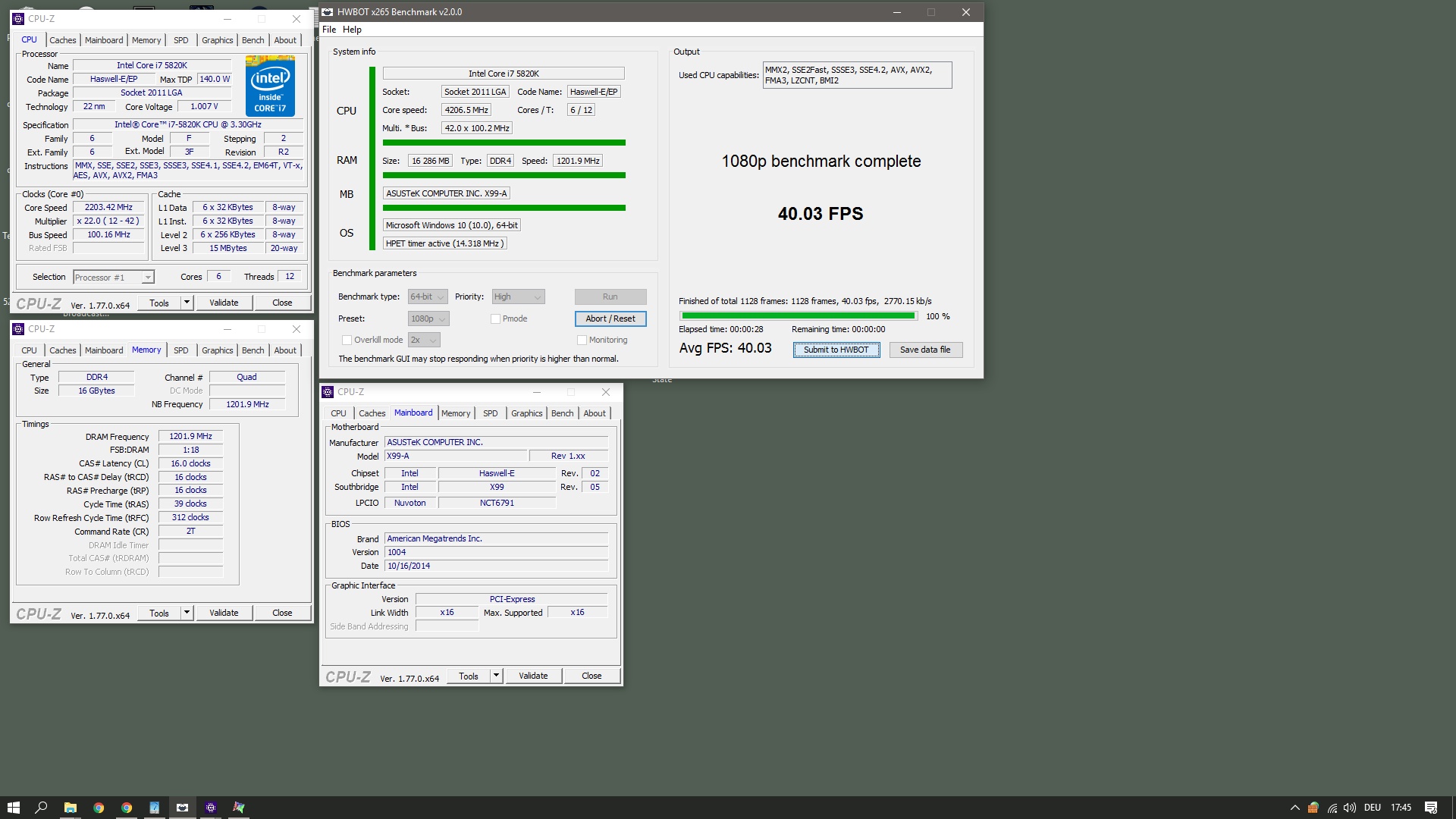Viewport: 1456px width, 819px height.
Task: Change DEU input language in tray
Action: (x=1372, y=808)
